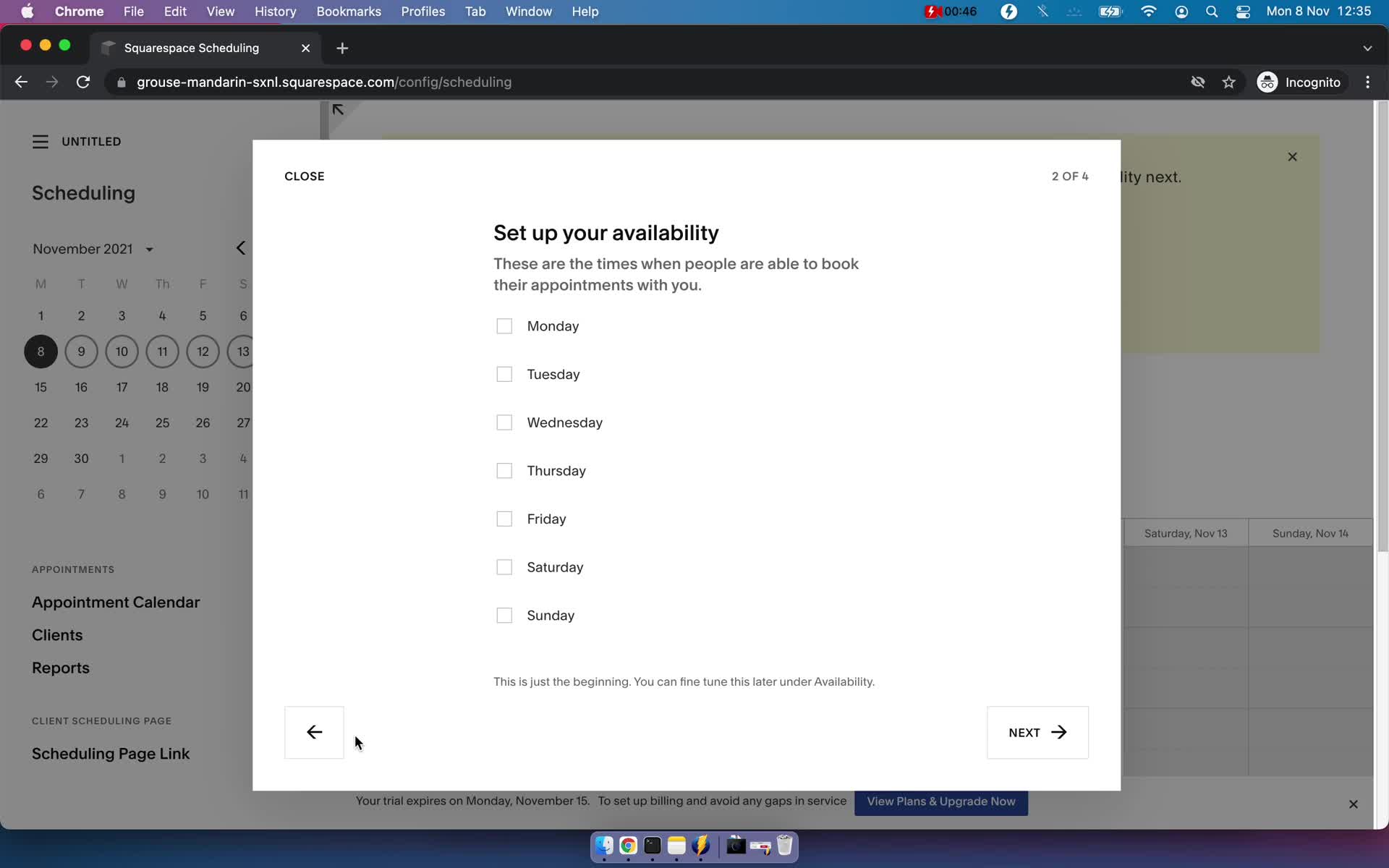1389x868 pixels.
Task: Check the Wednesday availability checkbox
Action: pyautogui.click(x=504, y=422)
